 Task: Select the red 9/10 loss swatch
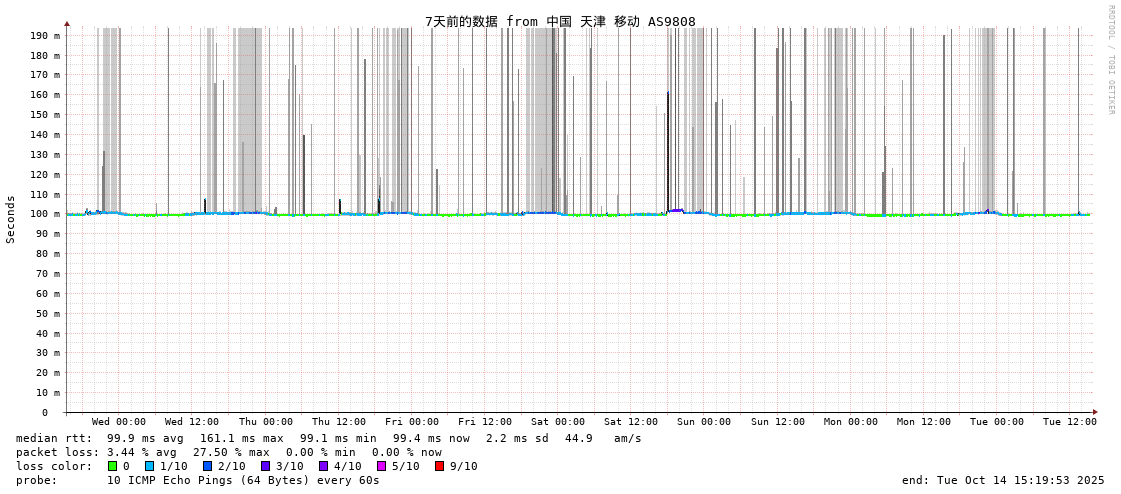[x=440, y=466]
